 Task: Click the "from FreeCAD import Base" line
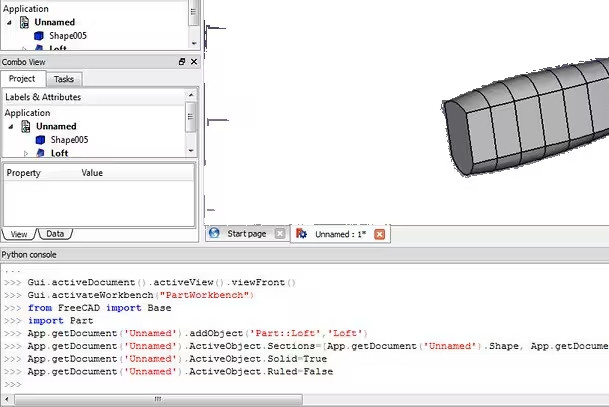pos(99,308)
